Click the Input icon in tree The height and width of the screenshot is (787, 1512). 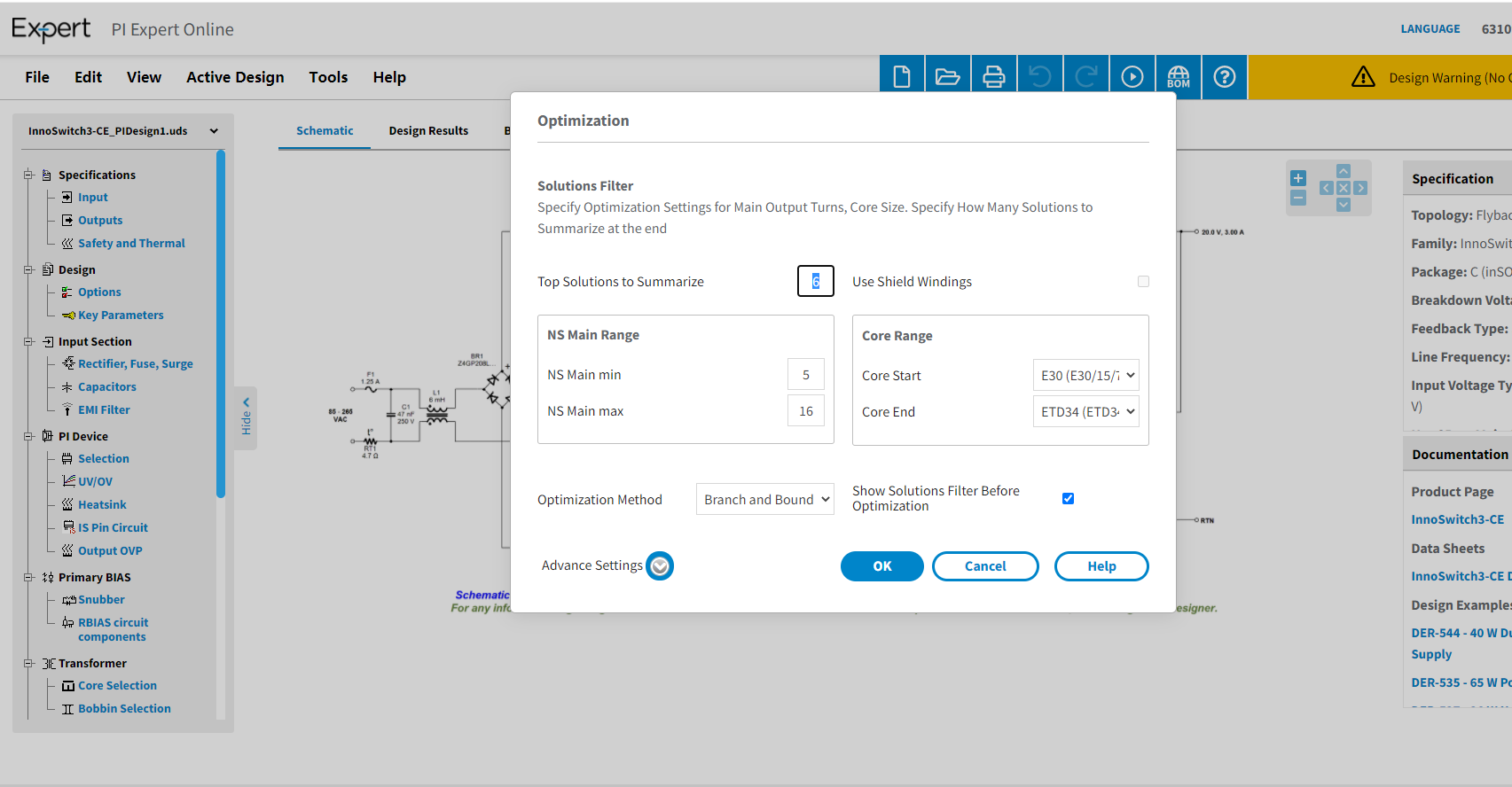[x=67, y=197]
